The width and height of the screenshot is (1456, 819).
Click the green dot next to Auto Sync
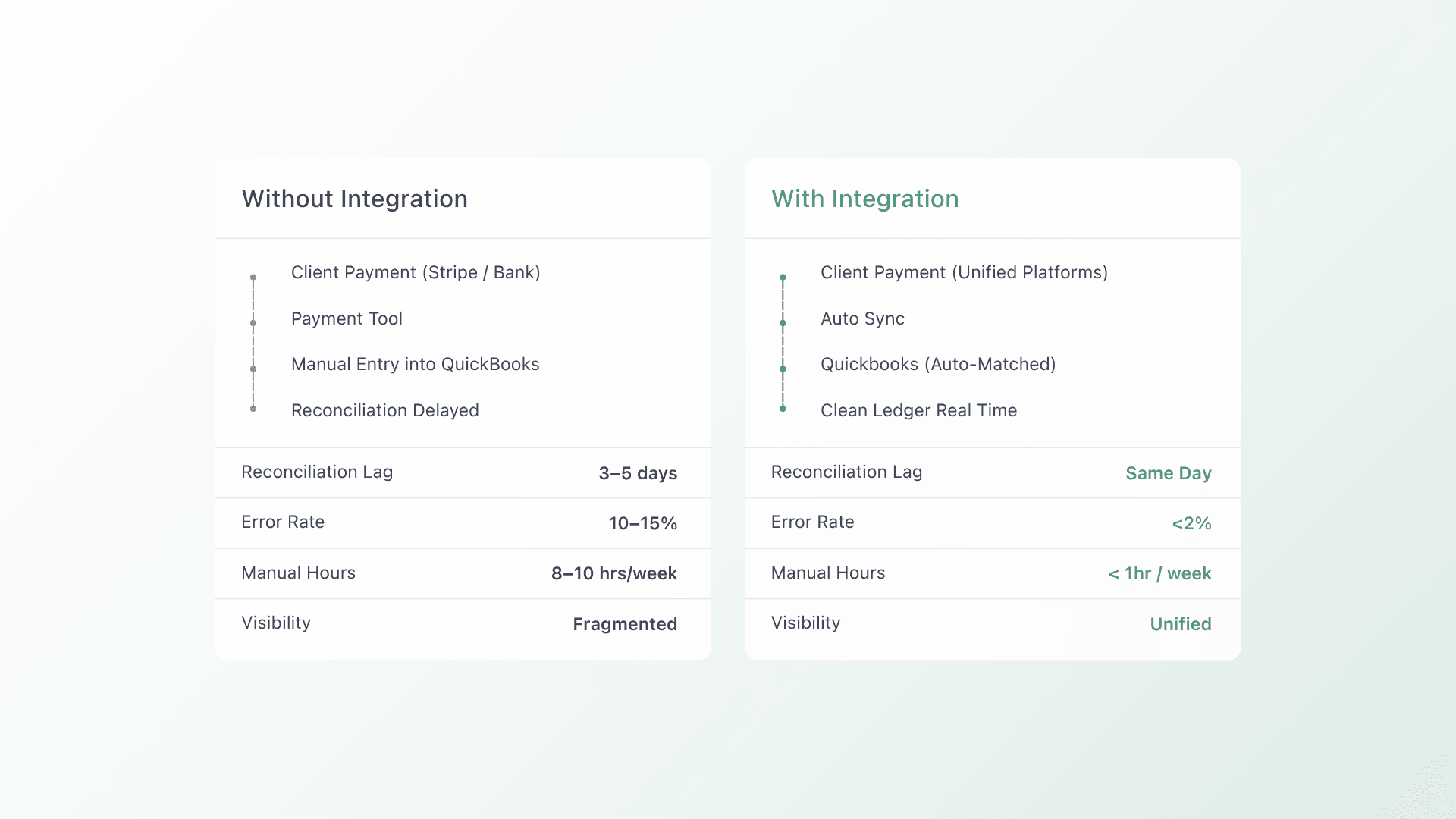(783, 323)
